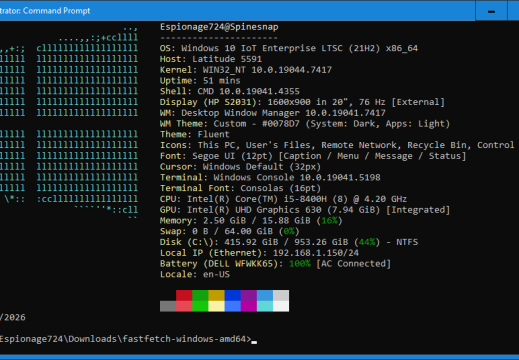Click the /2026 date text
Image resolution: width=519 pixels, height=360 pixels.
(13, 317)
